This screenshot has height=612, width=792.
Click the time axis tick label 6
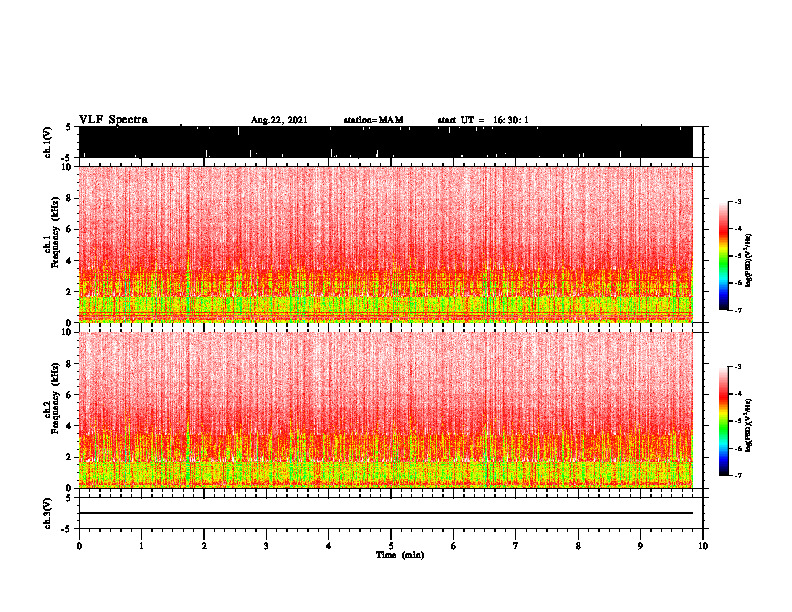(x=454, y=546)
